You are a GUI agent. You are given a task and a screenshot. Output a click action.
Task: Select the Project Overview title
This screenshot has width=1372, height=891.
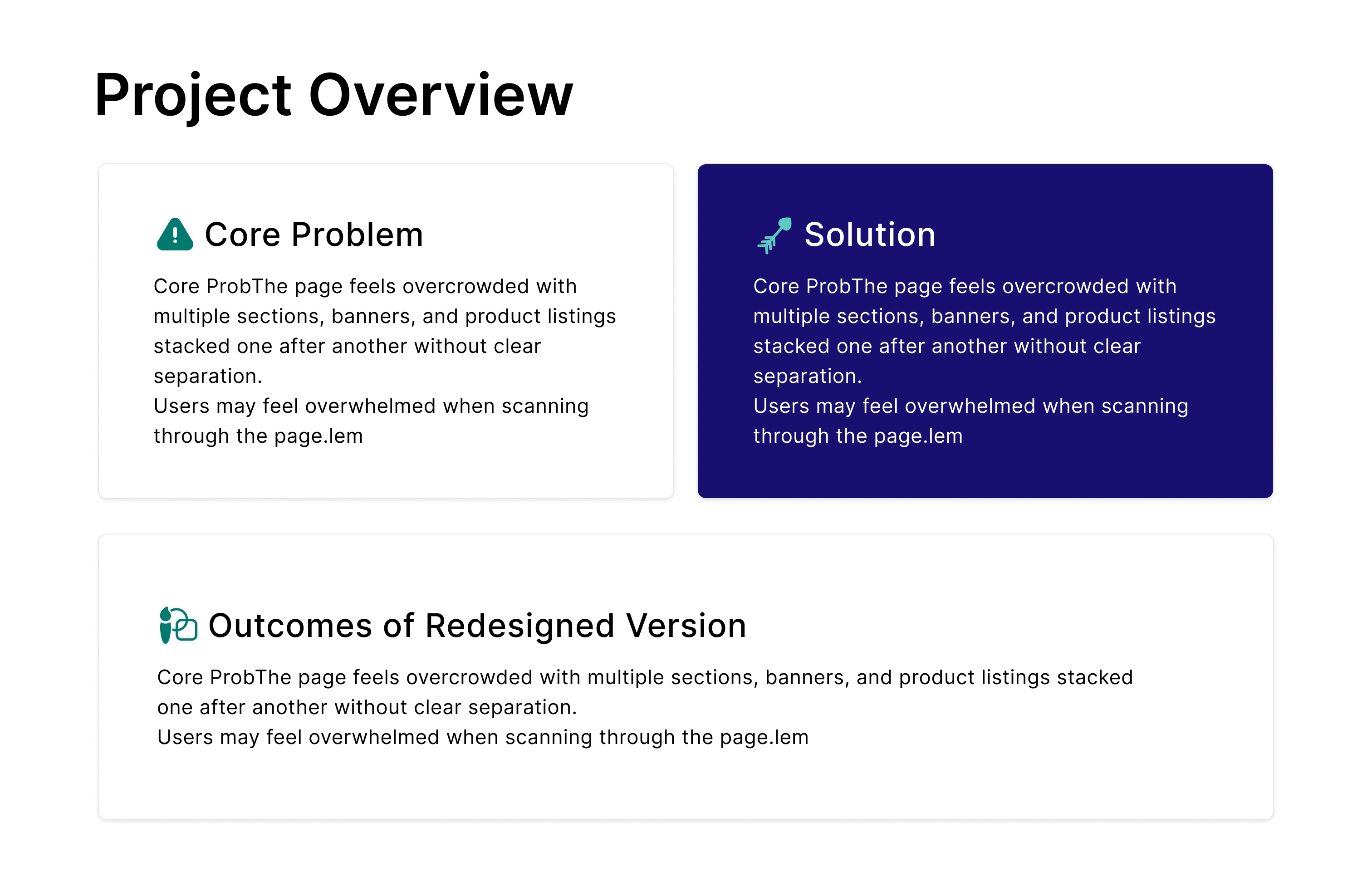click(x=334, y=96)
